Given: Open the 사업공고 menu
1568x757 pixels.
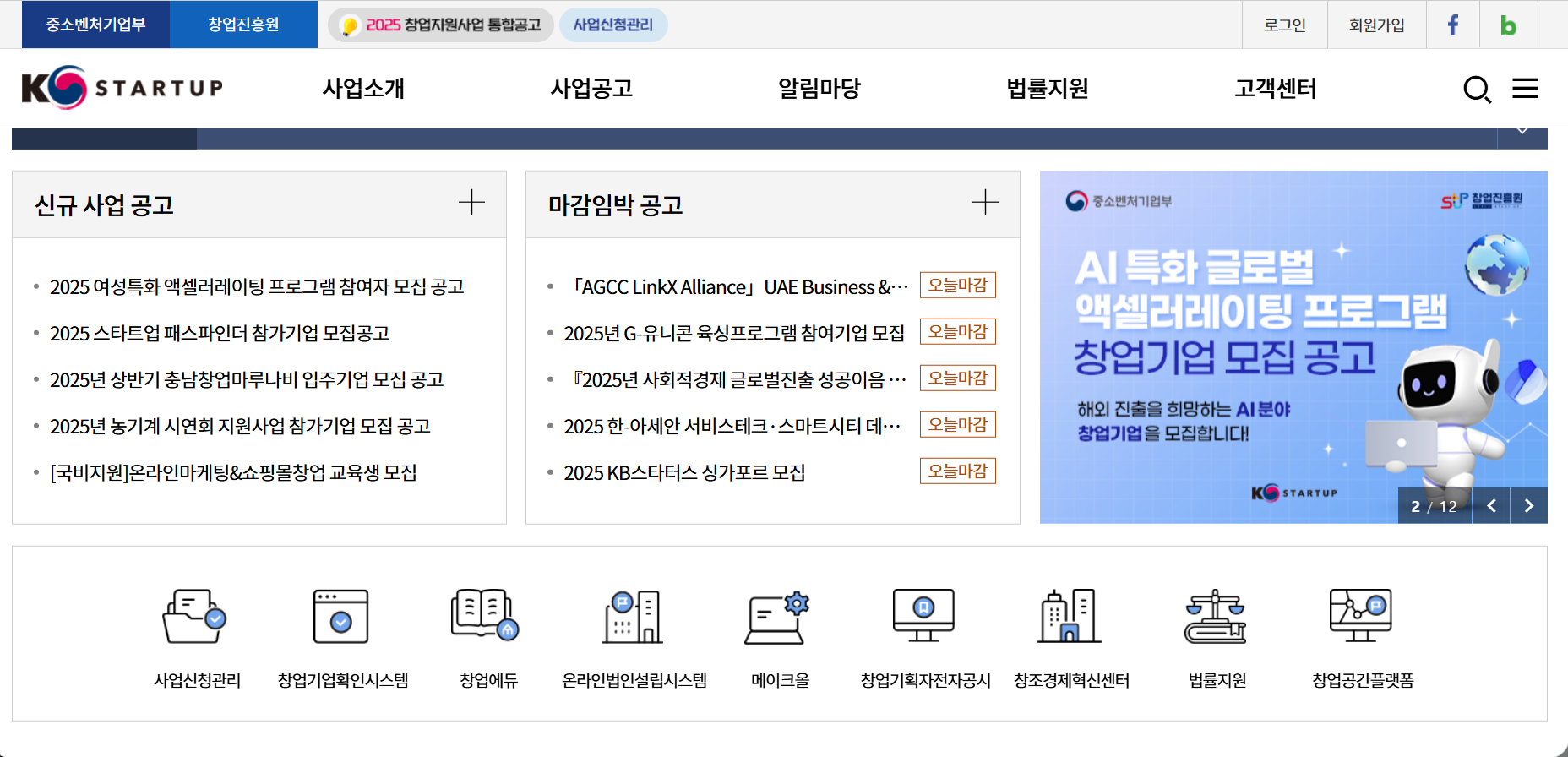Looking at the screenshot, I should tap(591, 88).
